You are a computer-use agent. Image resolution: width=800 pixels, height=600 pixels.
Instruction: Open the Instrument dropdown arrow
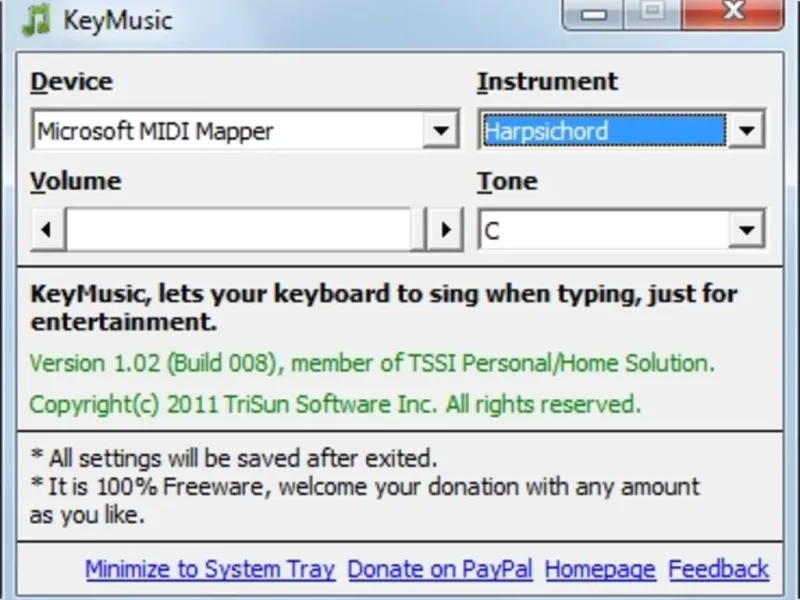(746, 130)
